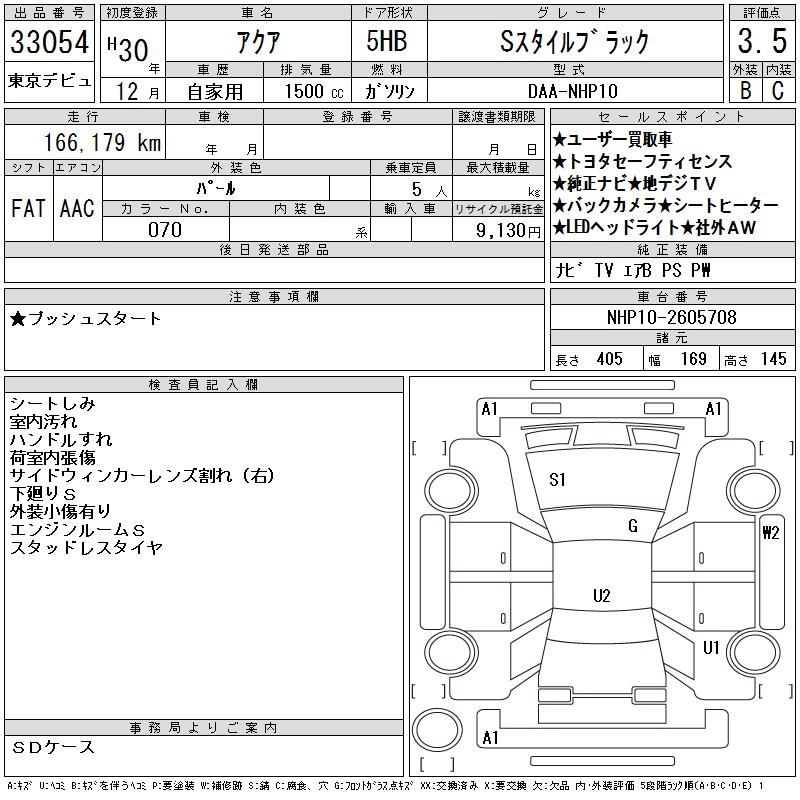Select the W2 damage marker on the diagram
This screenshot has width=800, height=800.
(770, 532)
